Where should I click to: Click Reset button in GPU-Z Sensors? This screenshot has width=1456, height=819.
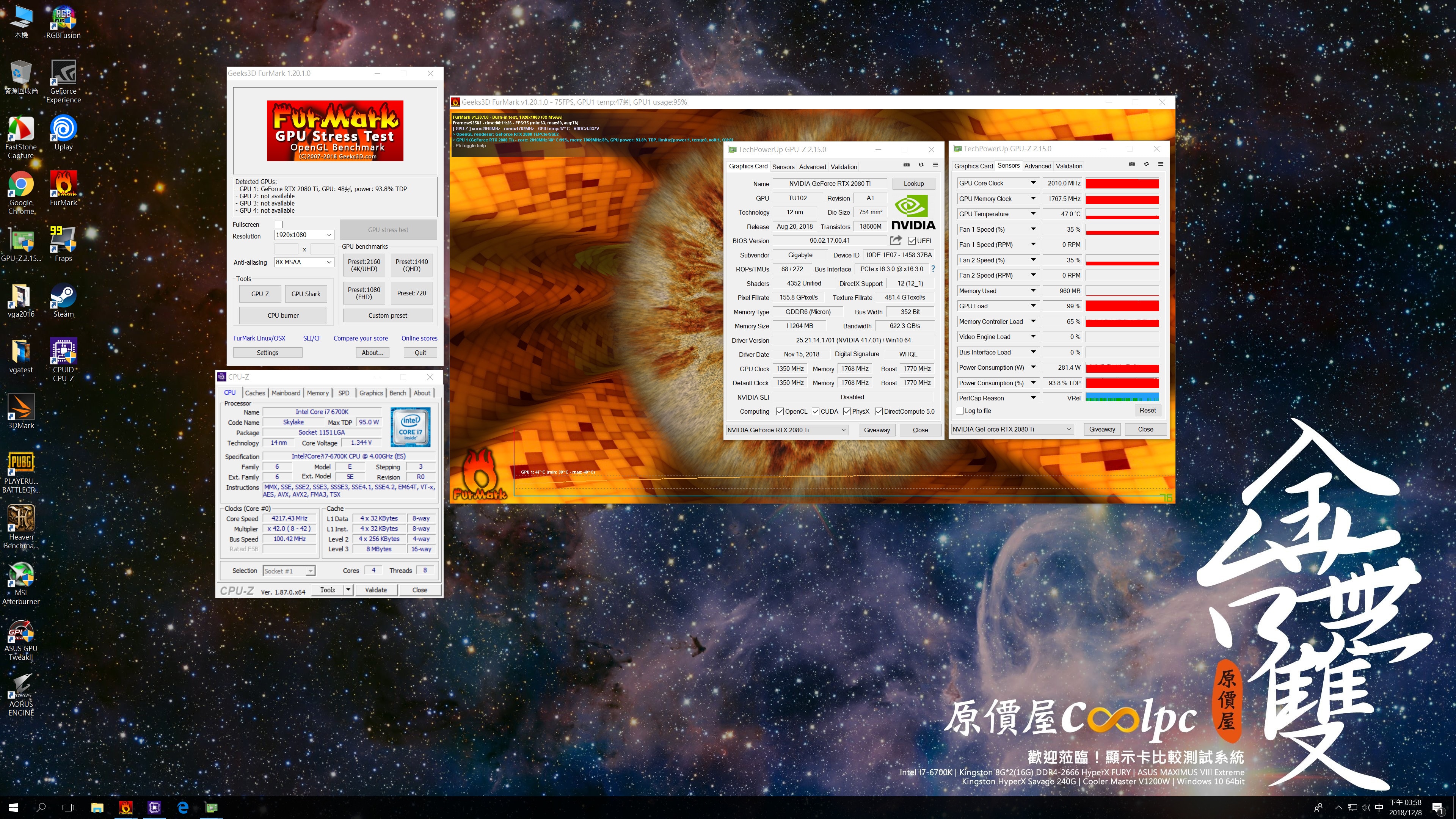pos(1147,410)
